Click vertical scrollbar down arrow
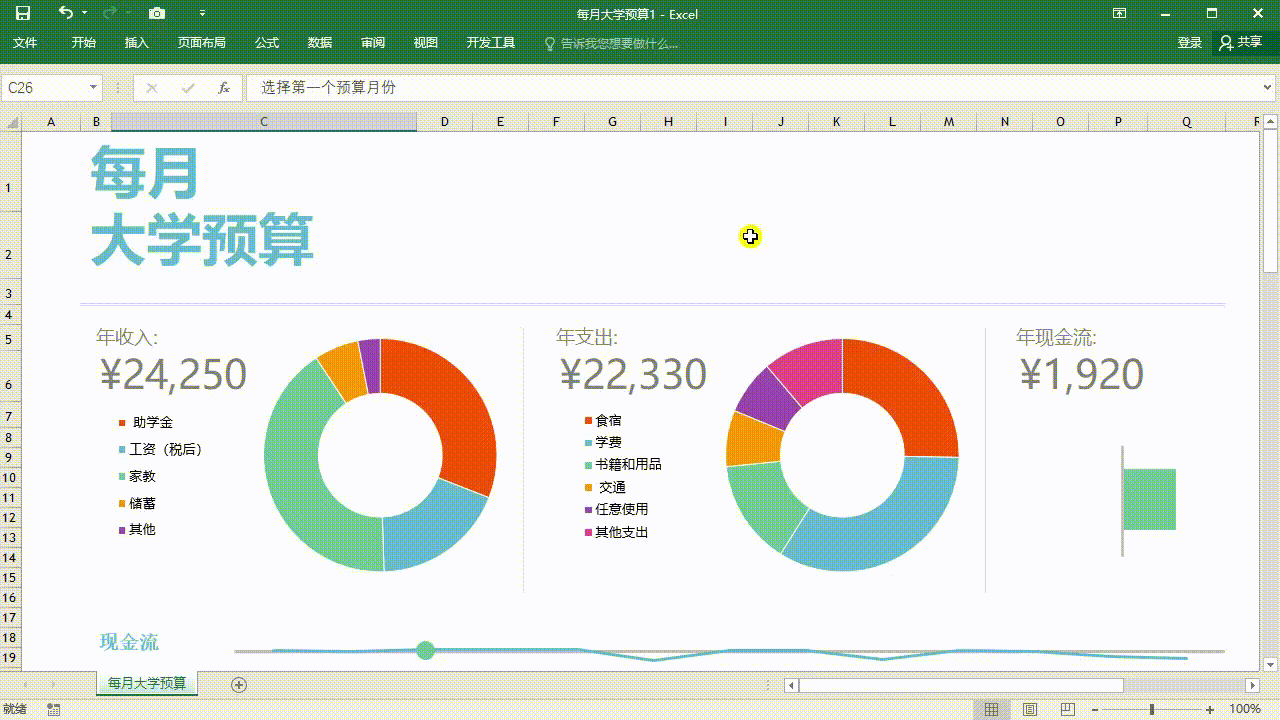The width and height of the screenshot is (1280, 720). point(1271,664)
